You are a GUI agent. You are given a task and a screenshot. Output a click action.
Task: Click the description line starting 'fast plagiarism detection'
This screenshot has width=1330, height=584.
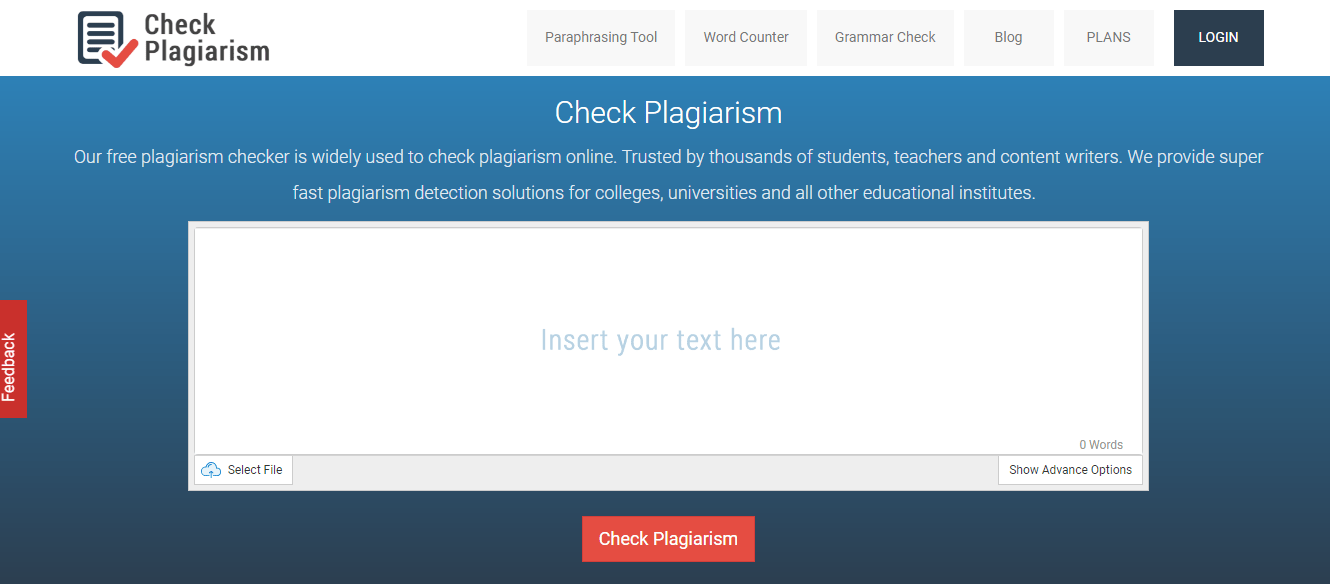point(664,192)
